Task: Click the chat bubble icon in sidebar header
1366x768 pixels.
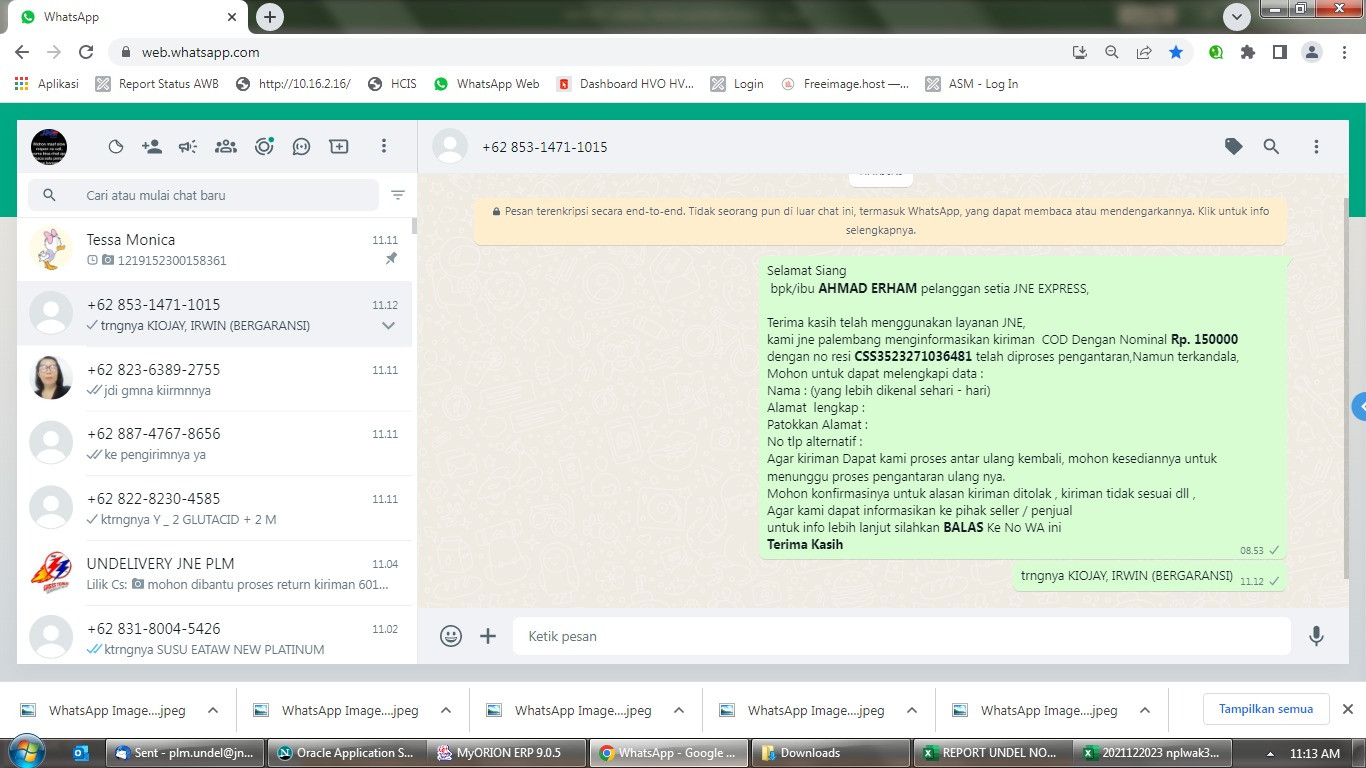Action: click(301, 147)
